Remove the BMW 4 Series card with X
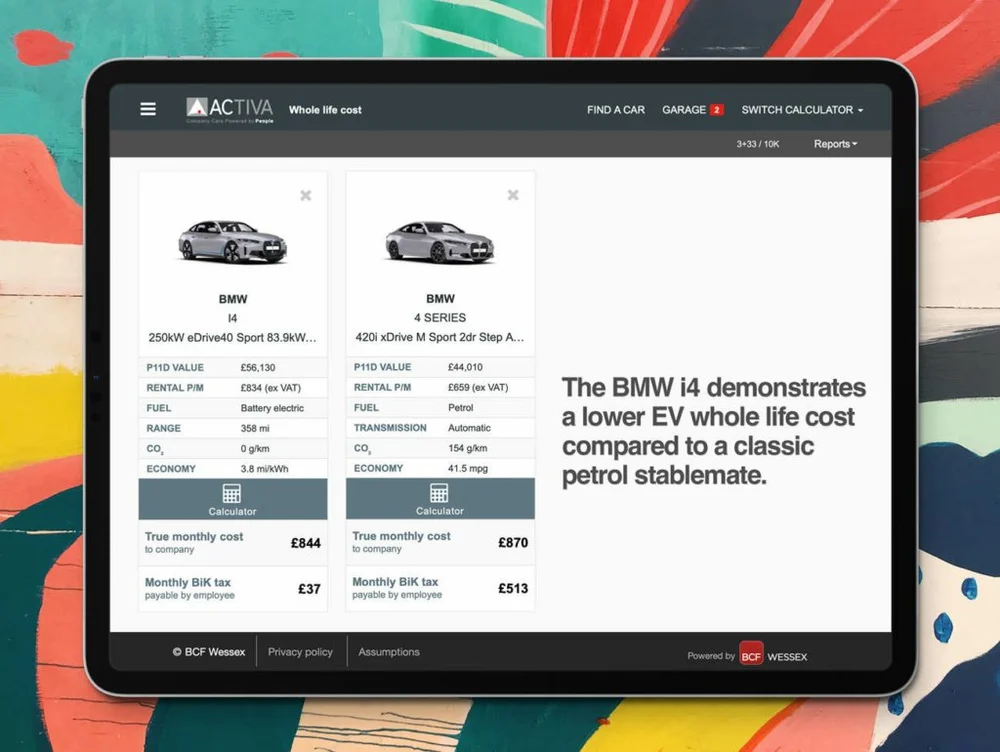This screenshot has width=1000, height=752. (x=513, y=195)
